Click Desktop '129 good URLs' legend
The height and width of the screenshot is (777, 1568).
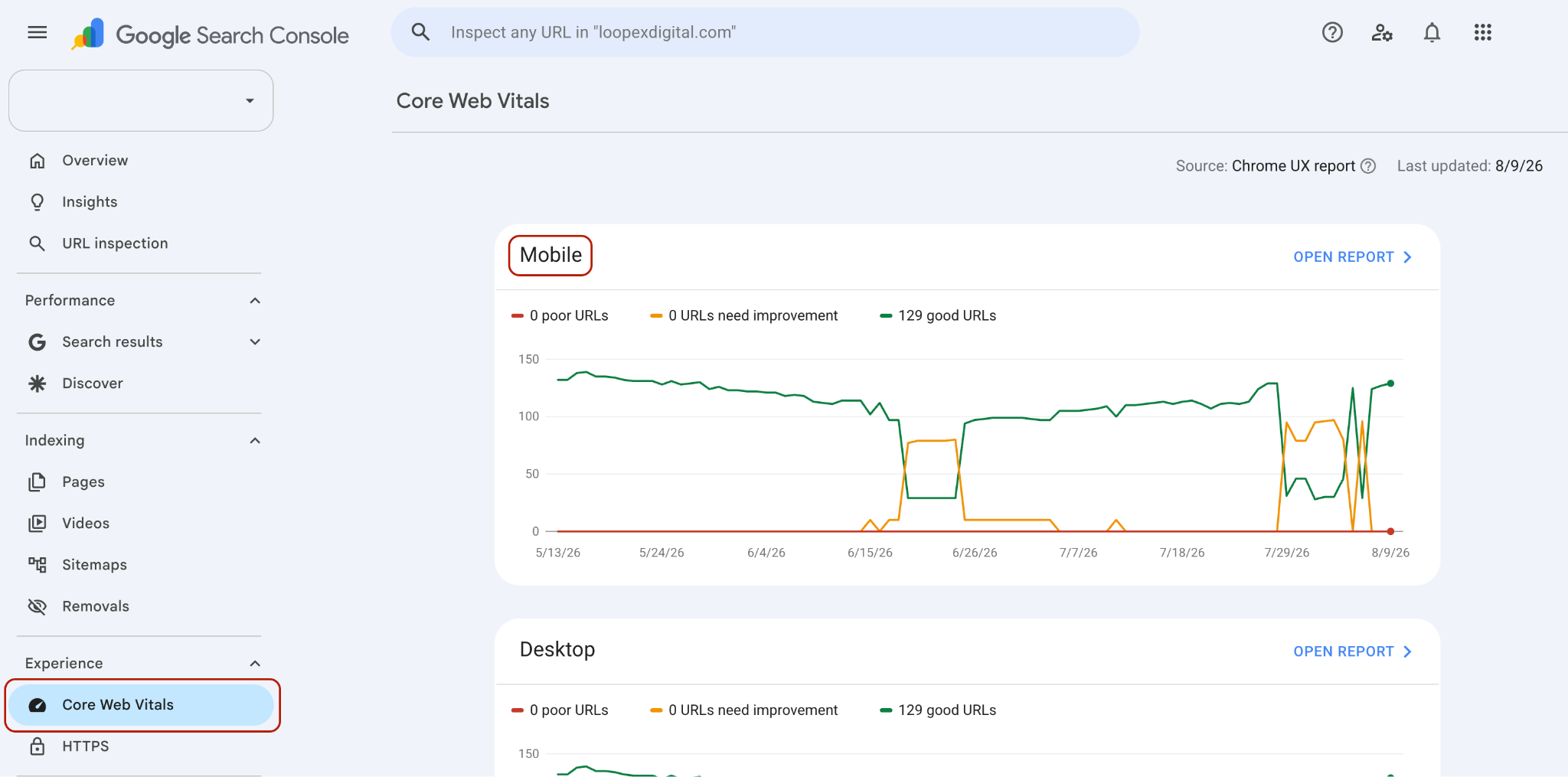(938, 710)
